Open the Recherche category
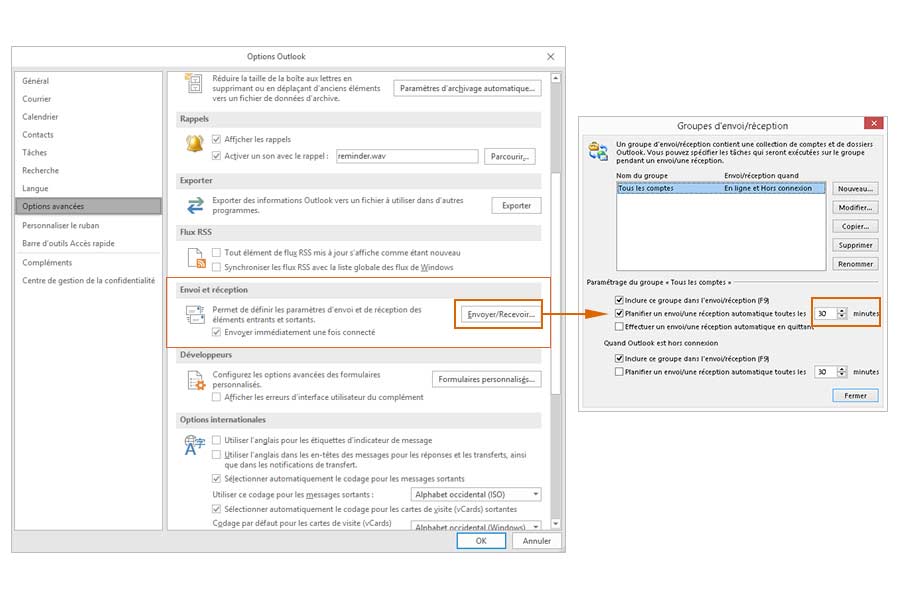This screenshot has width=900, height=600. [x=88, y=170]
